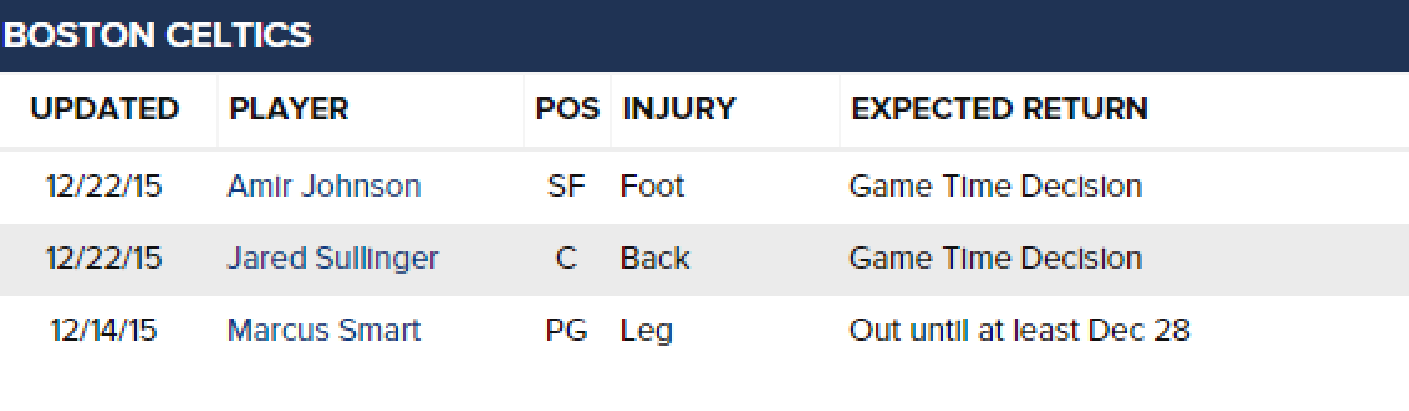
Task: Select Marcus Smart's 12/14/15 updated date
Action: click(x=104, y=331)
